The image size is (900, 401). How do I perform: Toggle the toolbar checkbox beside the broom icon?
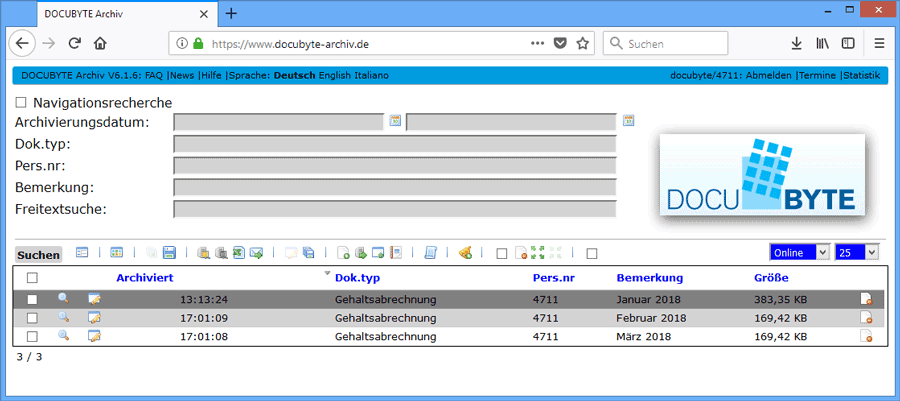pyautogui.click(x=502, y=254)
